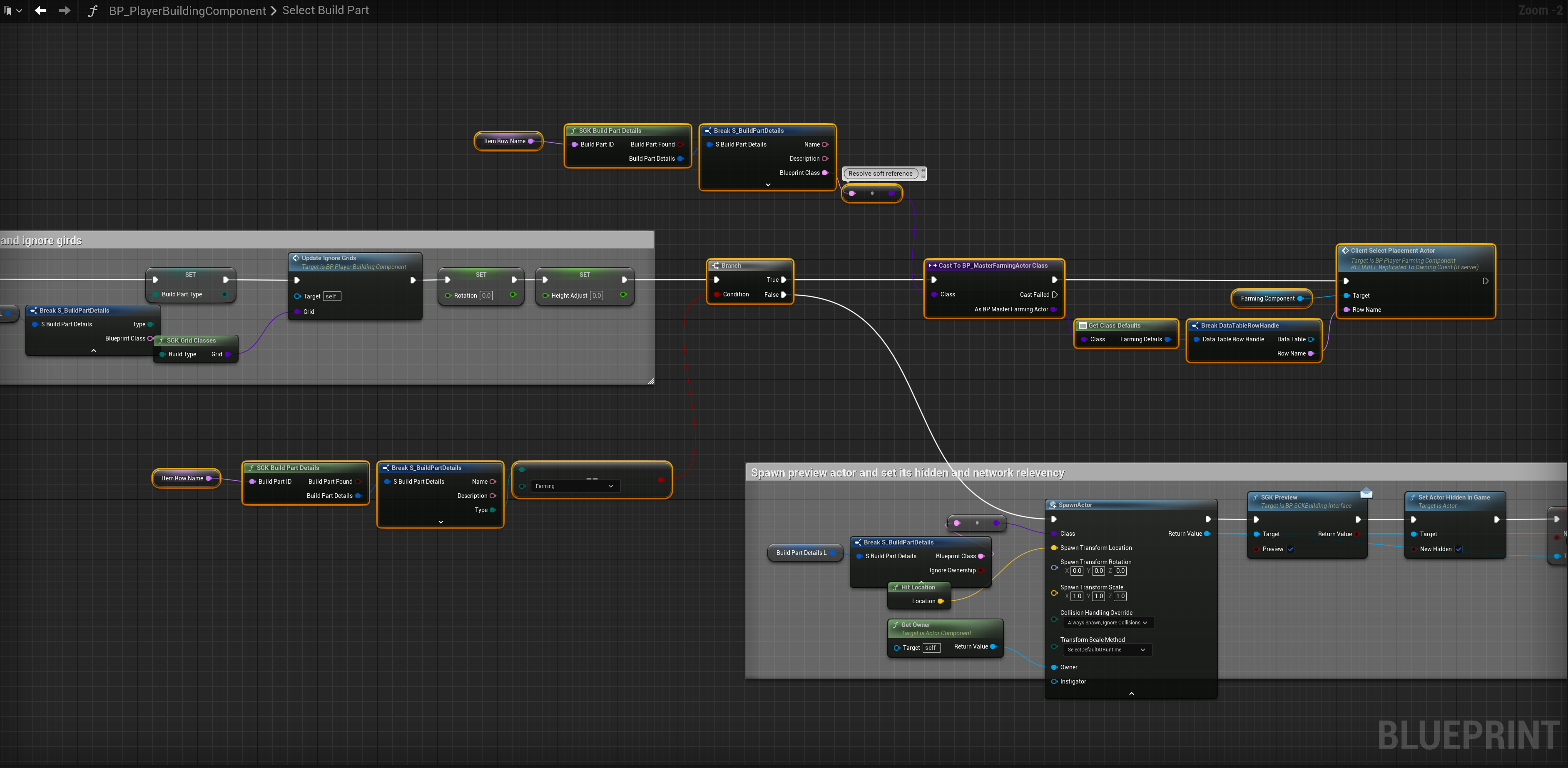
Task: Toggle the Preview checkbox on SGK Preview
Action: [1290, 549]
